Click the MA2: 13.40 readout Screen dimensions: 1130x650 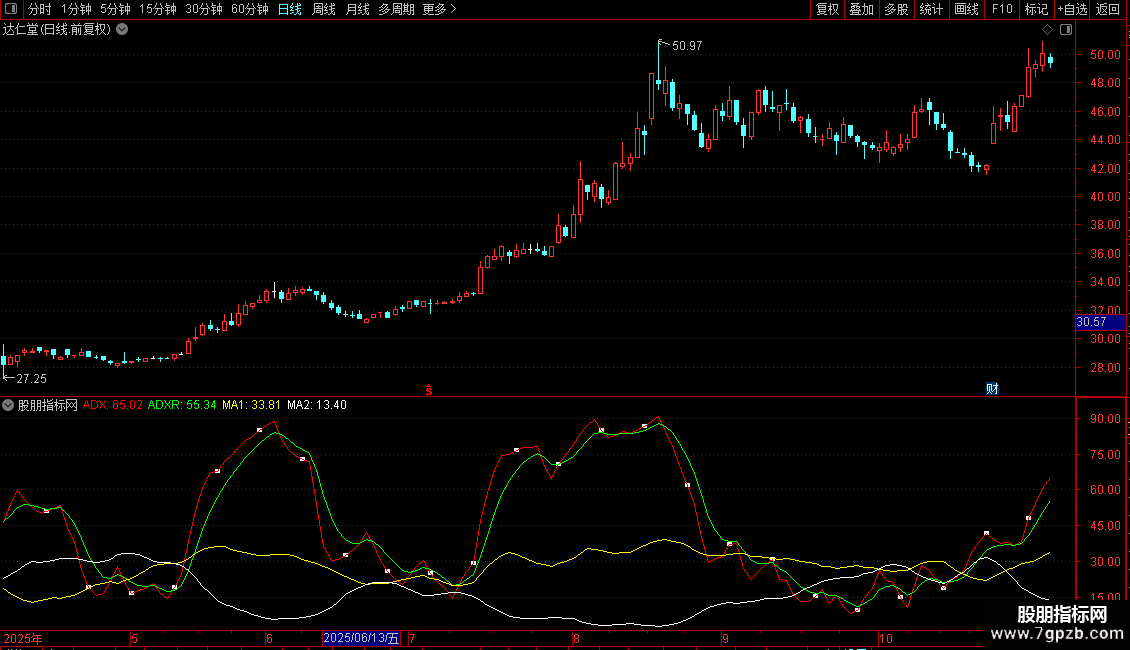click(316, 405)
